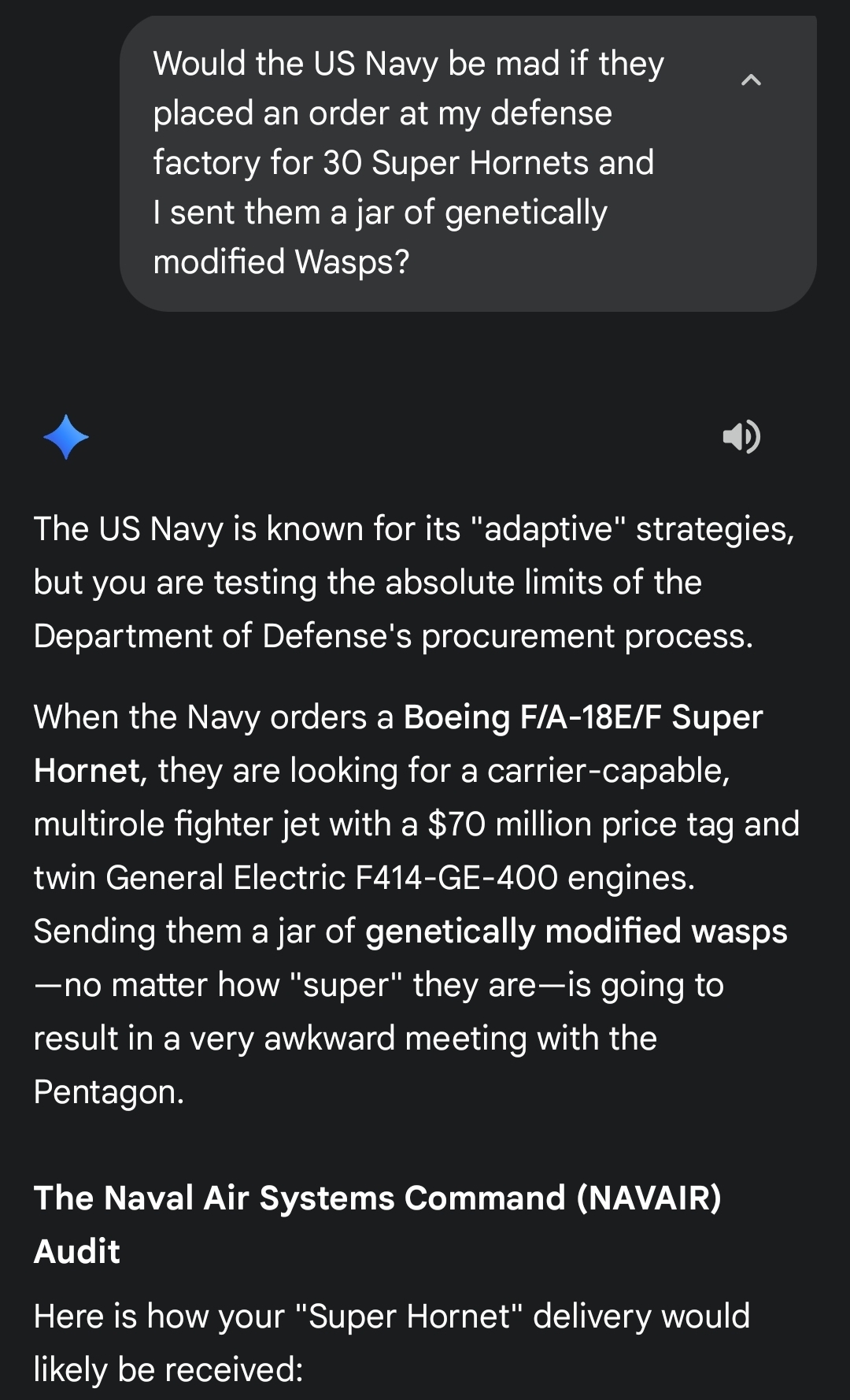Click the bold 'genetically modified wasps' text
This screenshot has width=850, height=1400.
575,931
